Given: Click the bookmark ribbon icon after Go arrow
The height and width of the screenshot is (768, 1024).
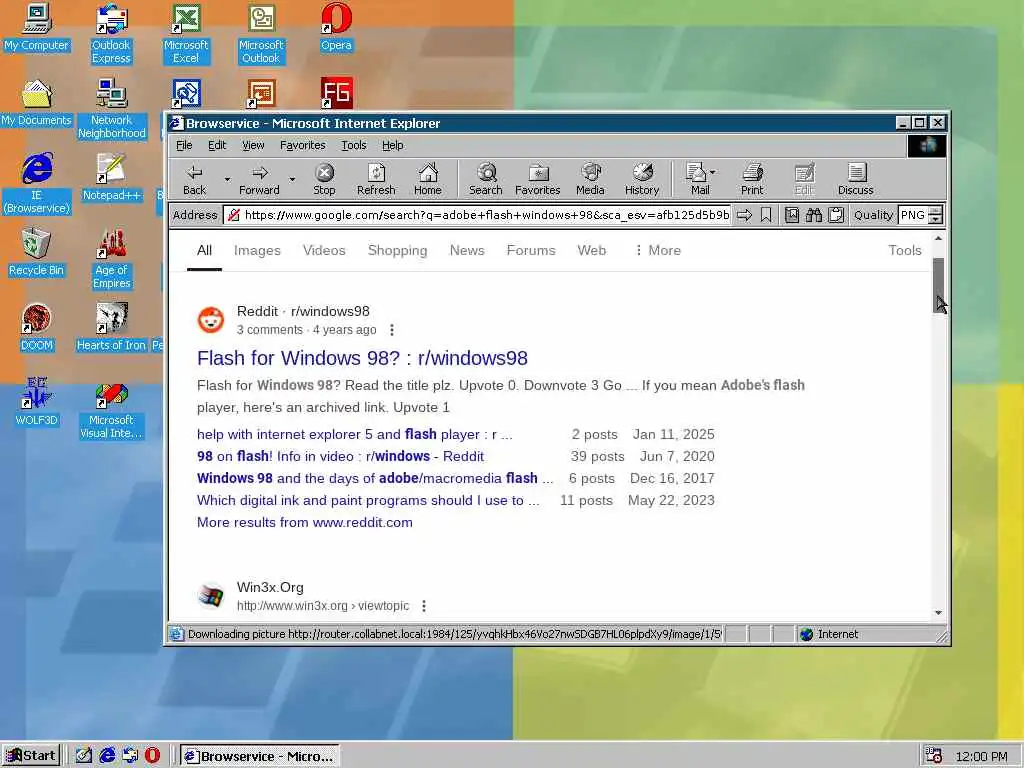Looking at the screenshot, I should pos(766,215).
